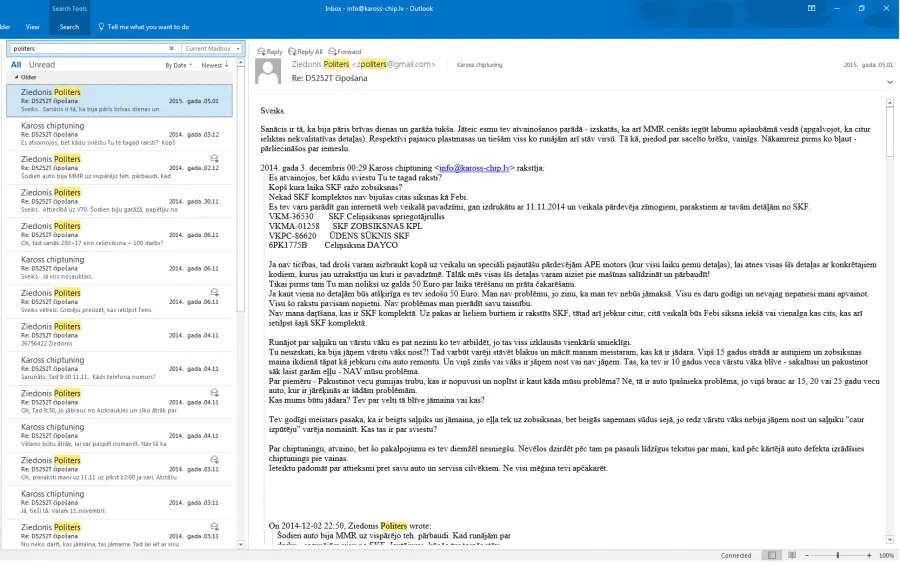
Task: Expand the message header chevron
Action: coord(889,82)
